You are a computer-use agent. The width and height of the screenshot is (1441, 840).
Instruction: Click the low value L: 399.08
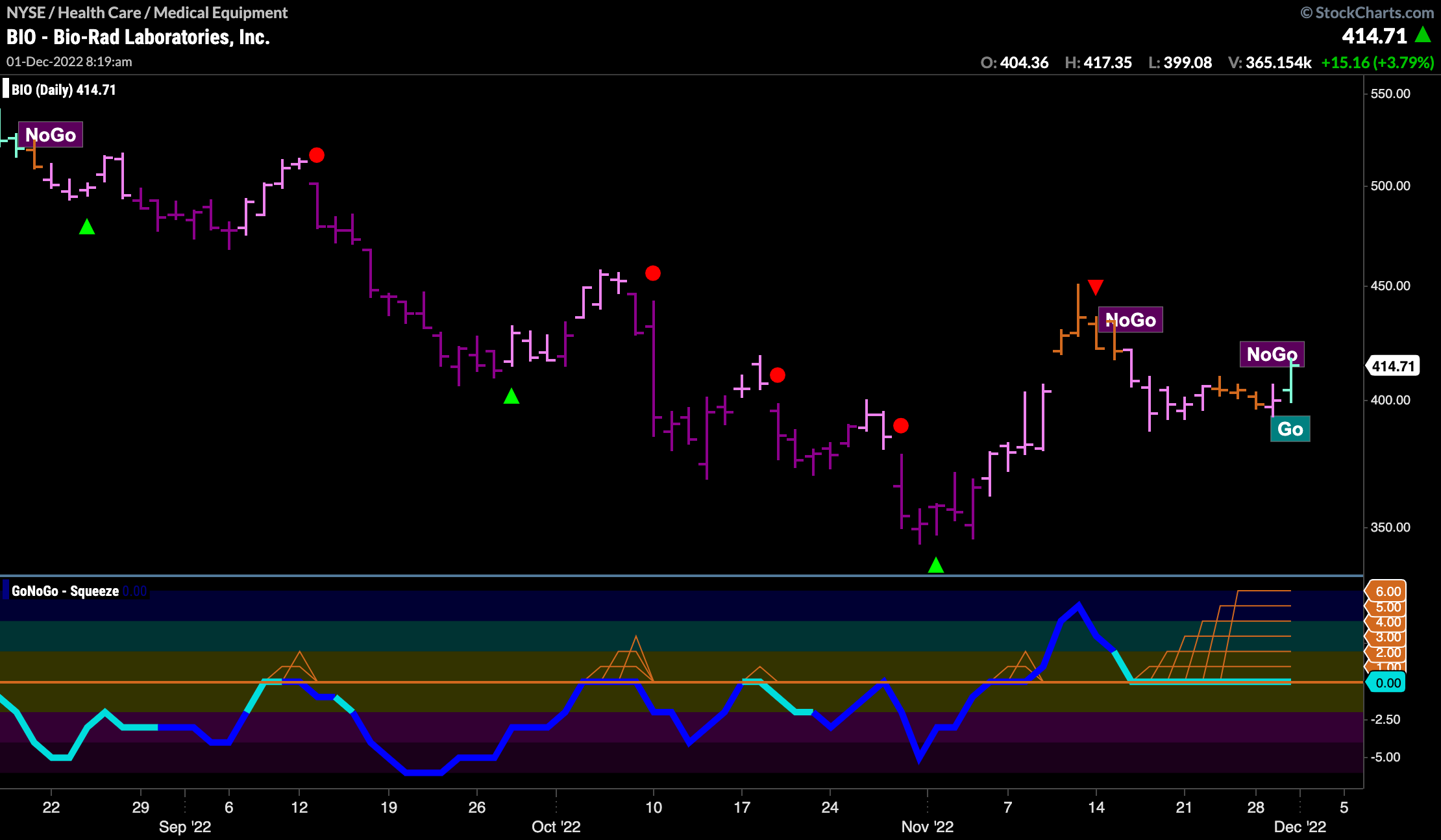click(1180, 62)
